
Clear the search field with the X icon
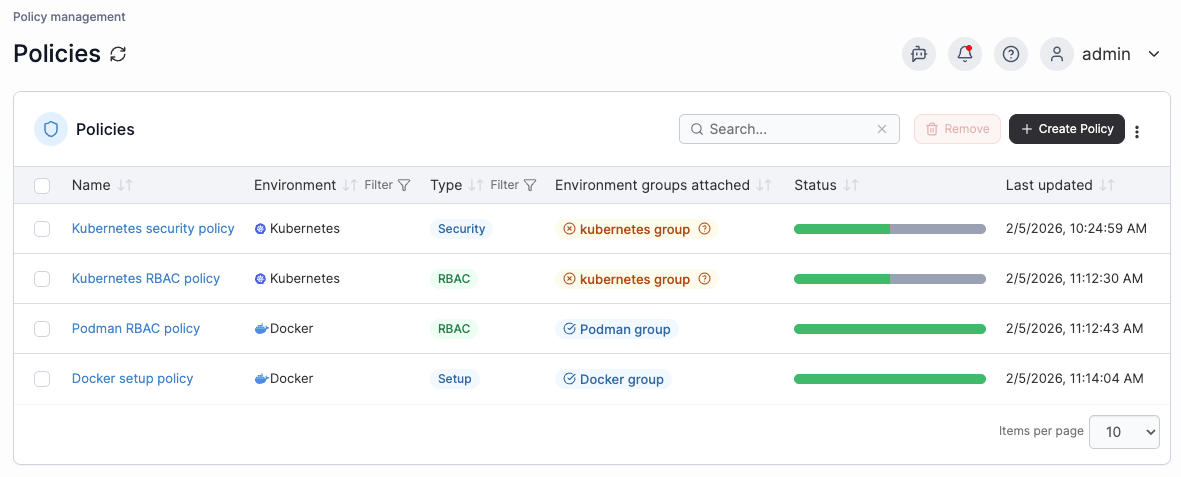(882, 129)
